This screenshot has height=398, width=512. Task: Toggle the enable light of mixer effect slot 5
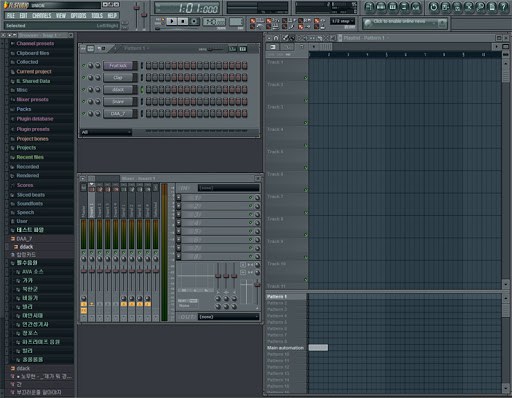pyautogui.click(x=250, y=231)
